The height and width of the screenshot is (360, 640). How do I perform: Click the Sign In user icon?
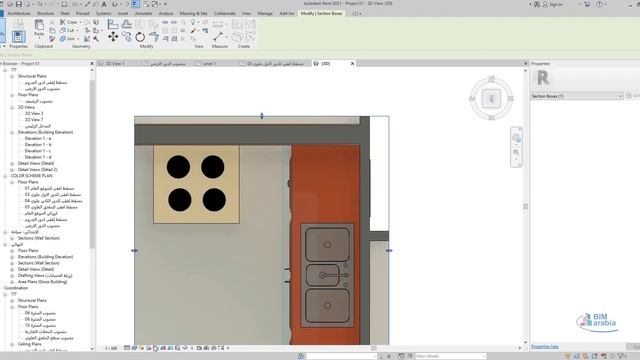coord(545,4)
